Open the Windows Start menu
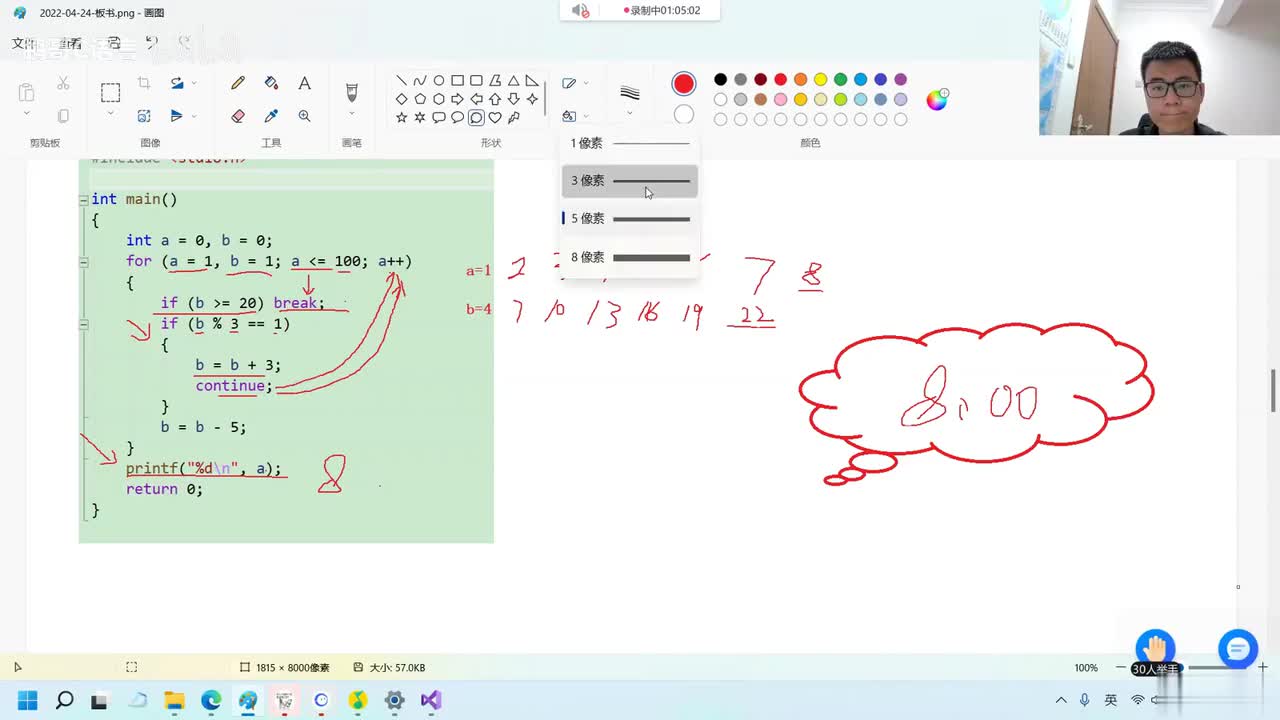The height and width of the screenshot is (720, 1280). 27,700
